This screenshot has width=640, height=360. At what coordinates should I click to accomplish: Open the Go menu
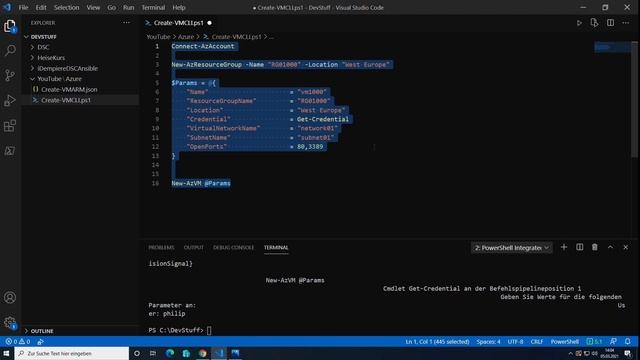tap(111, 7)
